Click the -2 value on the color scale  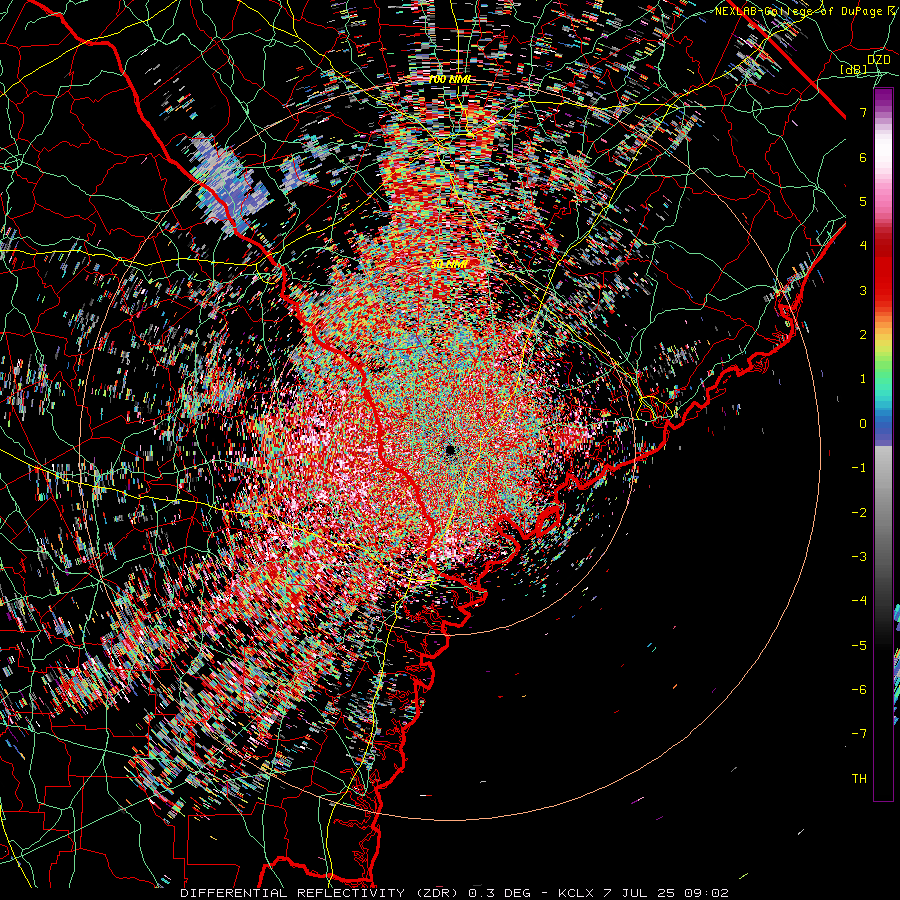[x=859, y=513]
